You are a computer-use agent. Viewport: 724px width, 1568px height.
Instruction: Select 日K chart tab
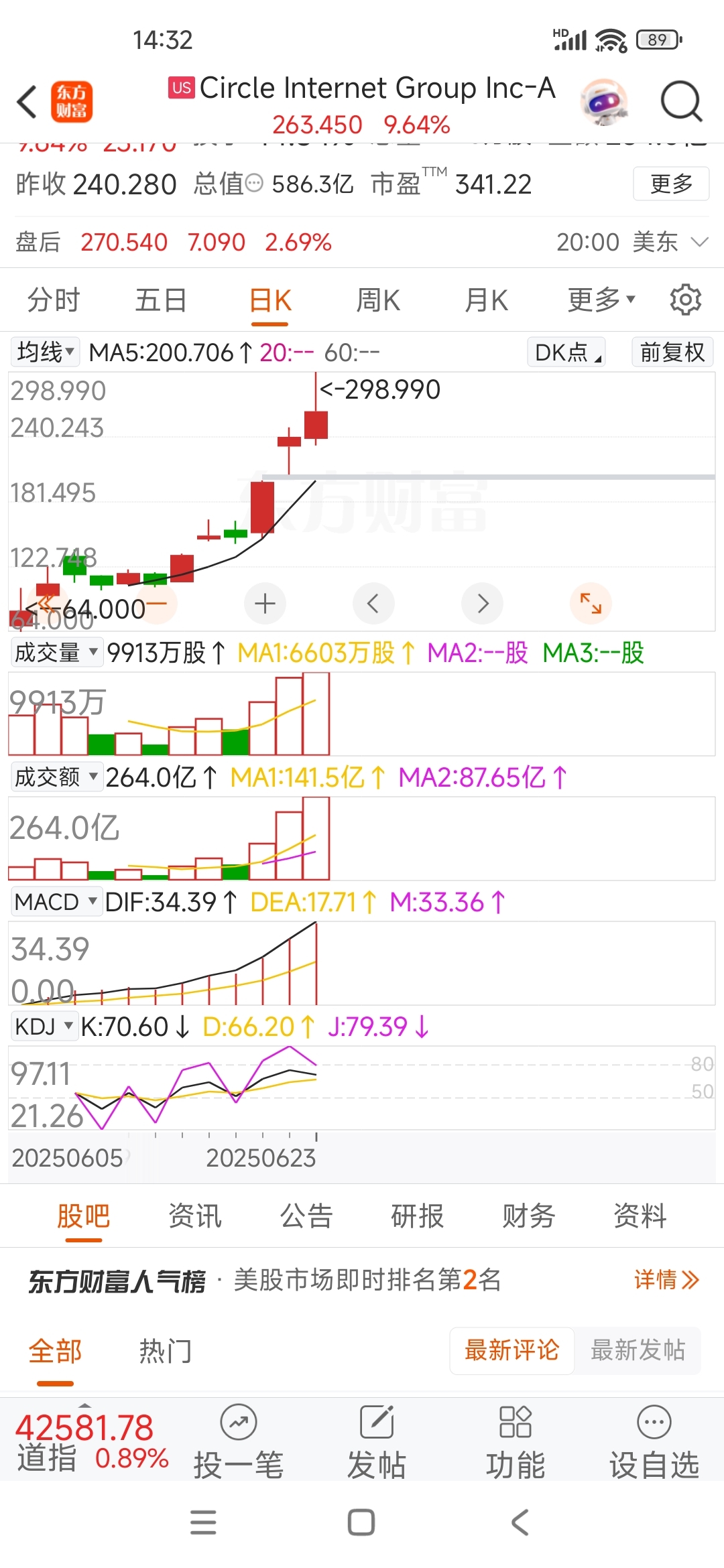[x=270, y=301]
